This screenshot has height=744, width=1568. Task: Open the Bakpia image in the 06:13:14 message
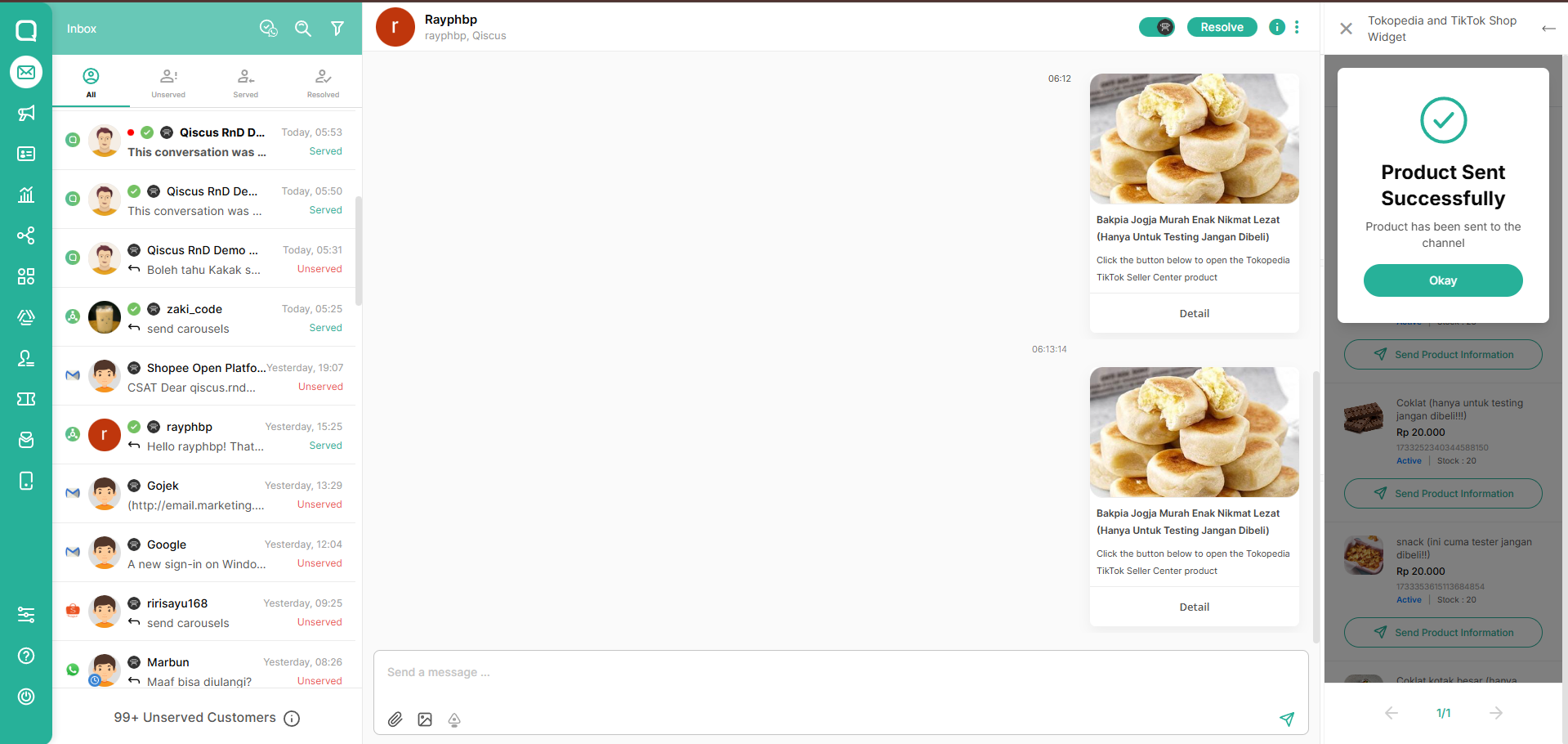pyautogui.click(x=1195, y=432)
